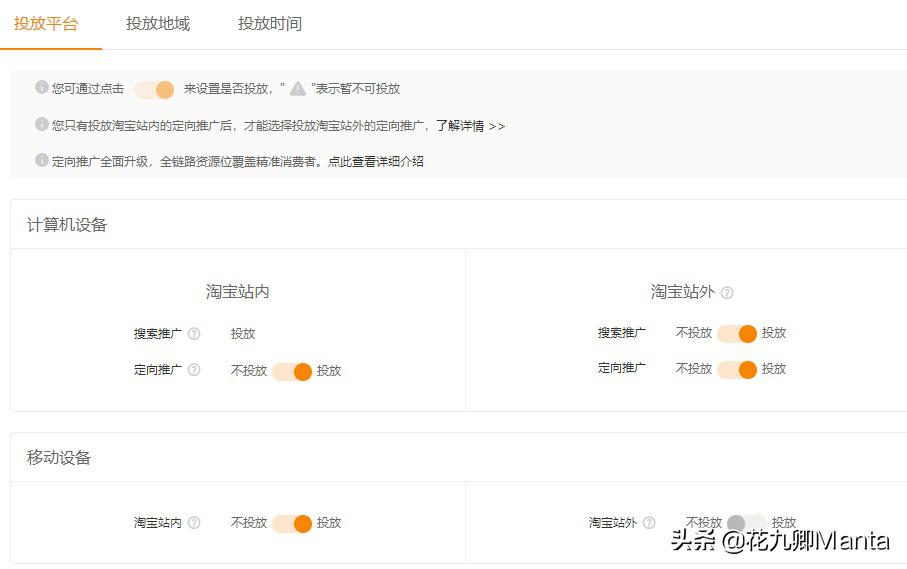Click the 移动设备 section heading
The image size is (907, 569).
point(59,457)
